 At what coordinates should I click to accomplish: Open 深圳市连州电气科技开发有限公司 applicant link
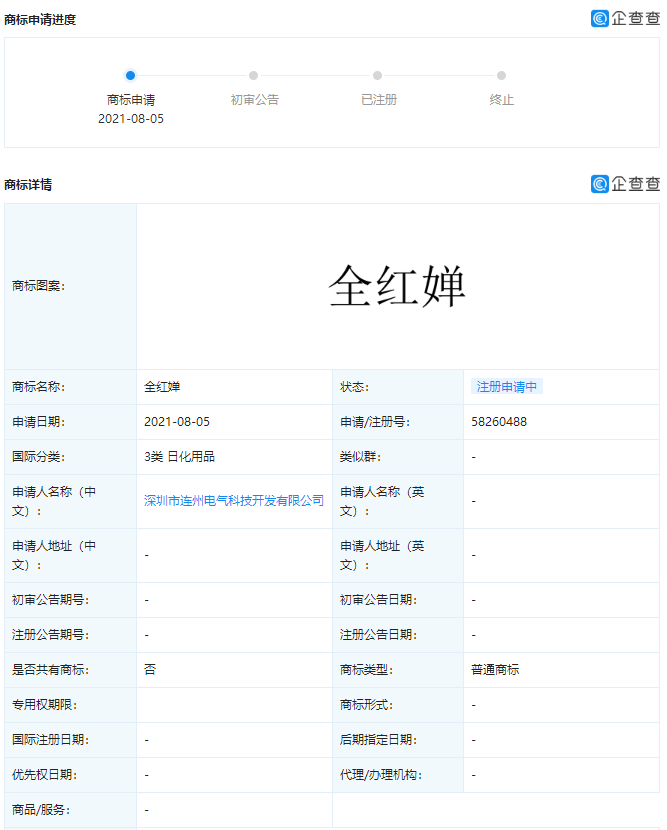click(234, 501)
